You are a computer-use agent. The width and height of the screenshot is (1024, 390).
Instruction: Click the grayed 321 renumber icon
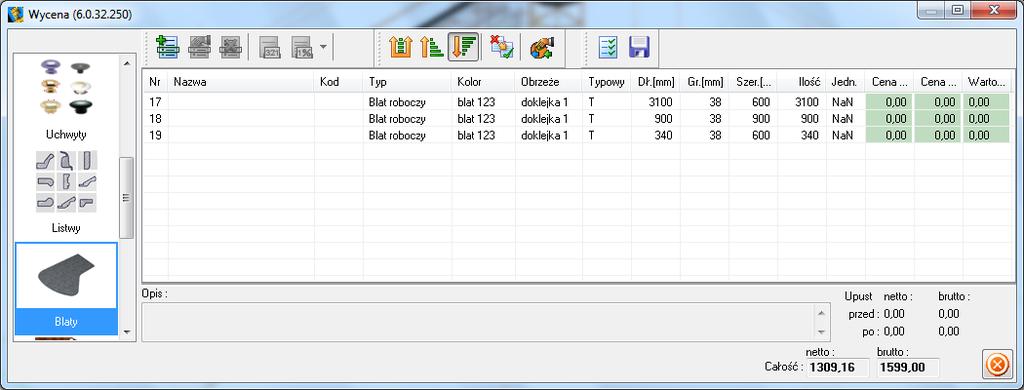coord(270,48)
